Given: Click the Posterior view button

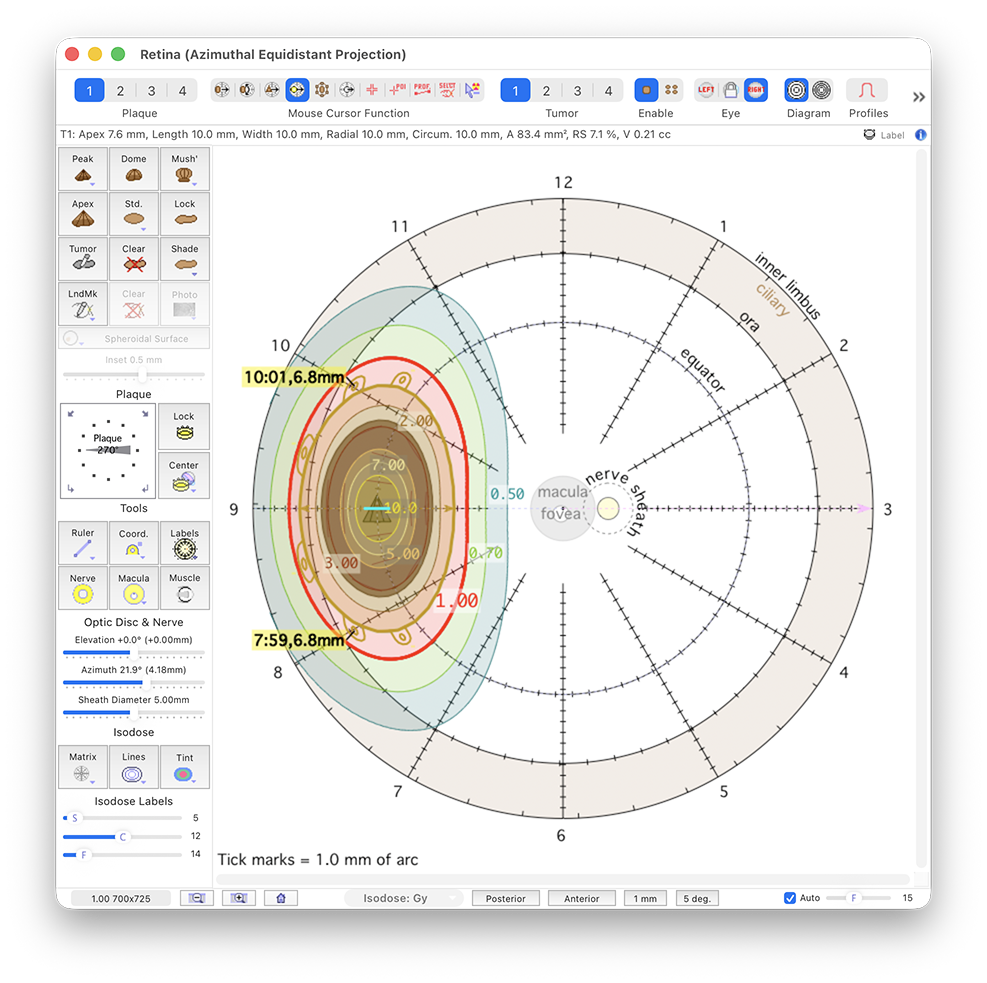Looking at the screenshot, I should tap(506, 898).
